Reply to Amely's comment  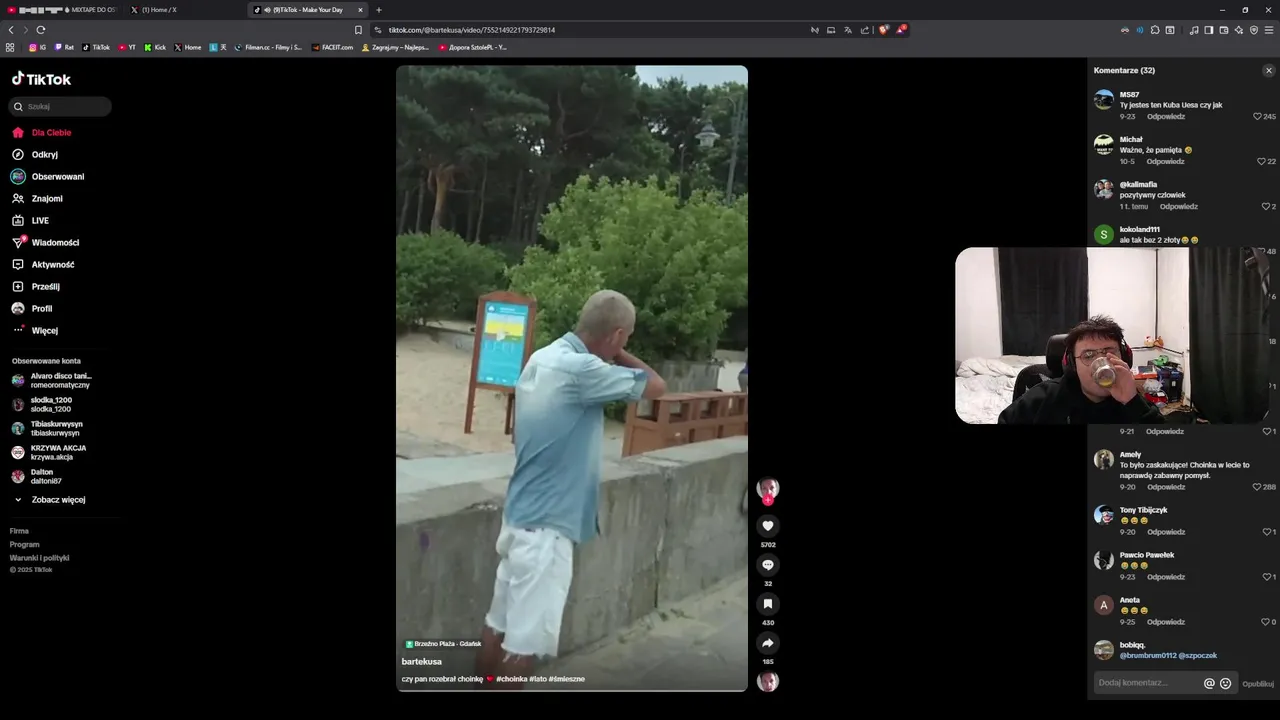click(1165, 487)
